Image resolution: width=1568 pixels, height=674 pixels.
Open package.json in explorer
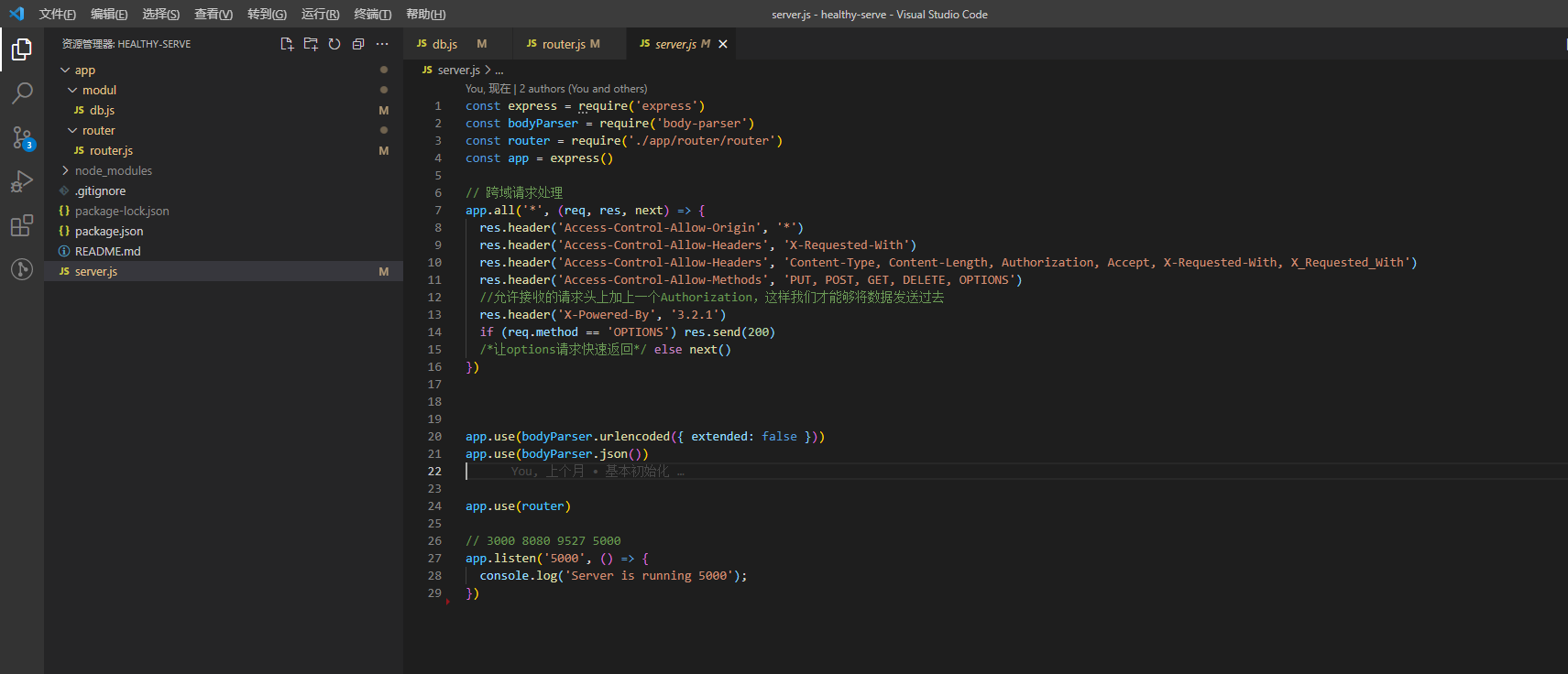pos(224,231)
